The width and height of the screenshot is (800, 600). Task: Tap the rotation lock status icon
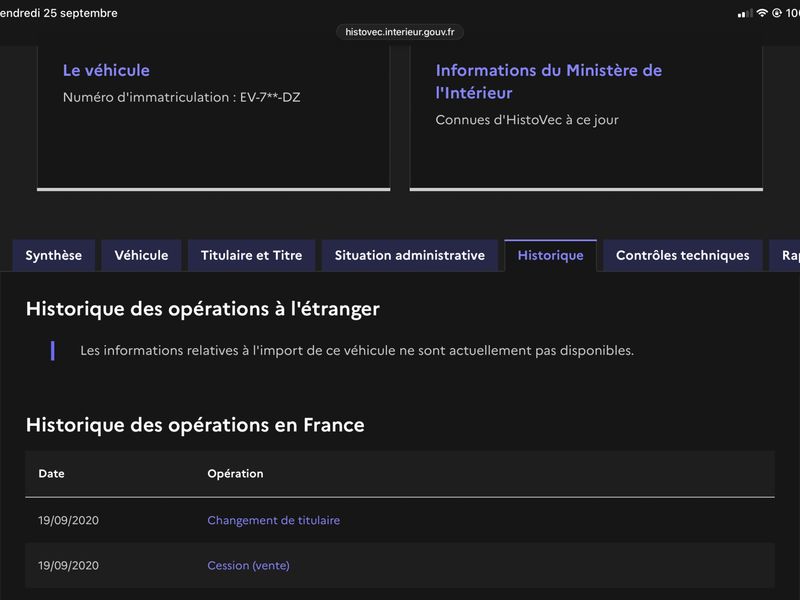pos(777,13)
